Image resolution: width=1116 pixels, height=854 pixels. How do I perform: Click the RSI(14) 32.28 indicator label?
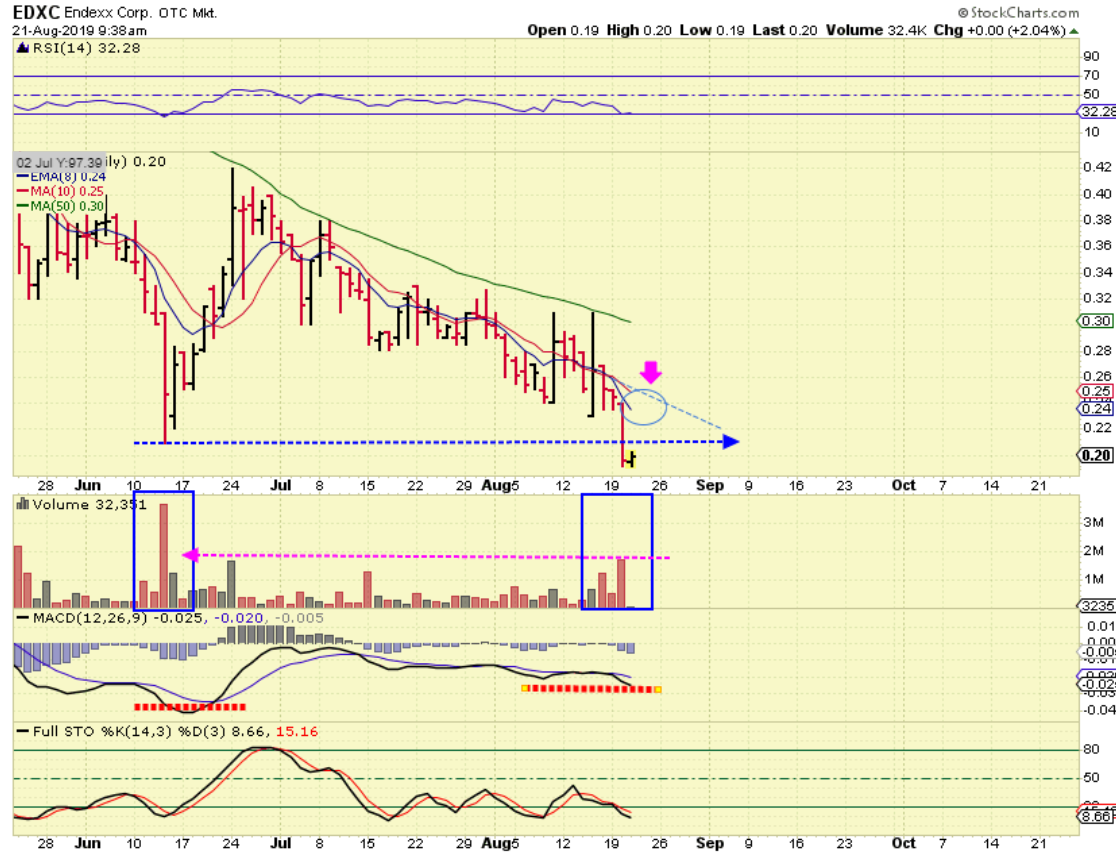(x=85, y=48)
